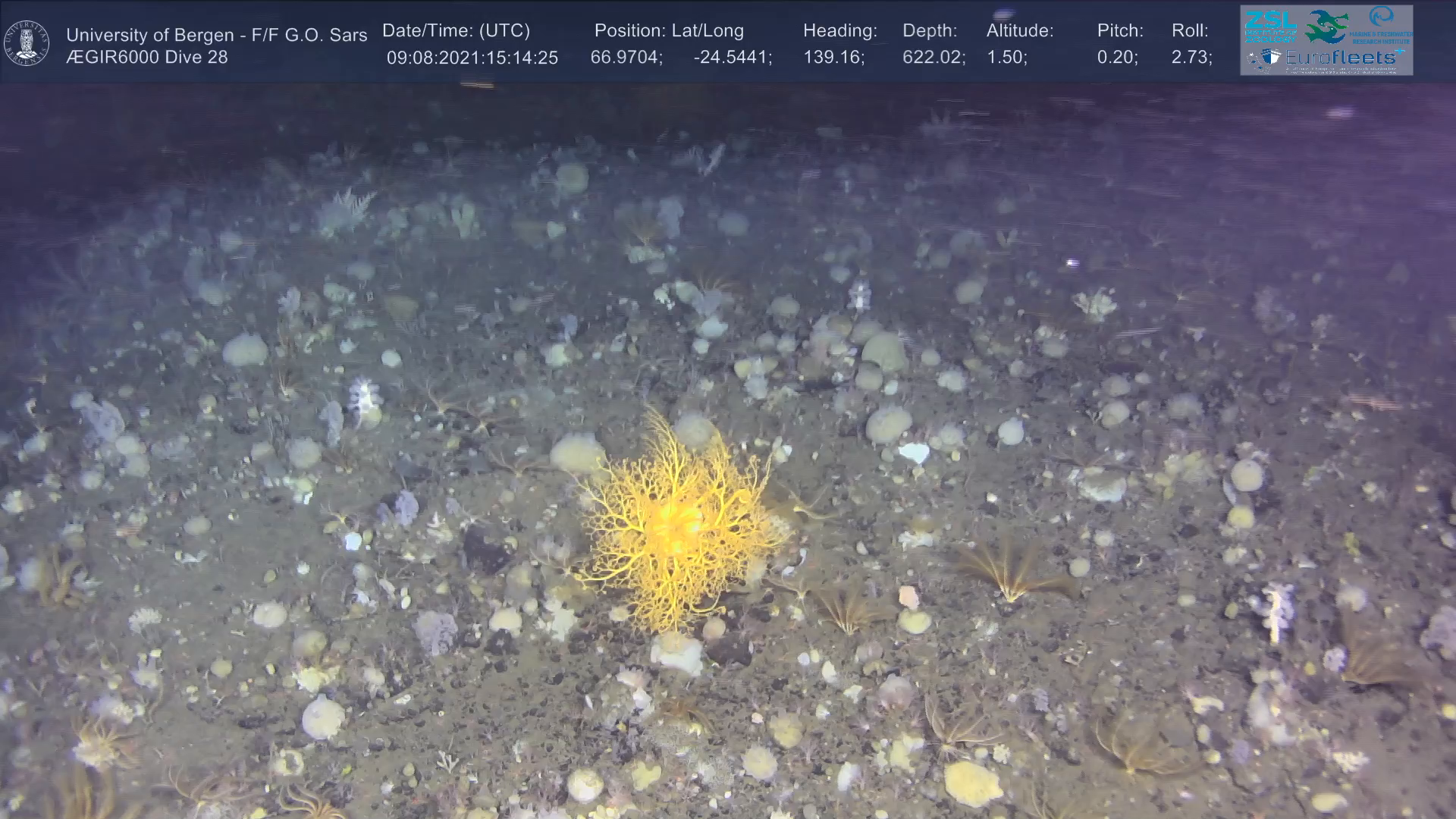
Task: Click the Pitch value 0.20
Action: (x=1117, y=58)
